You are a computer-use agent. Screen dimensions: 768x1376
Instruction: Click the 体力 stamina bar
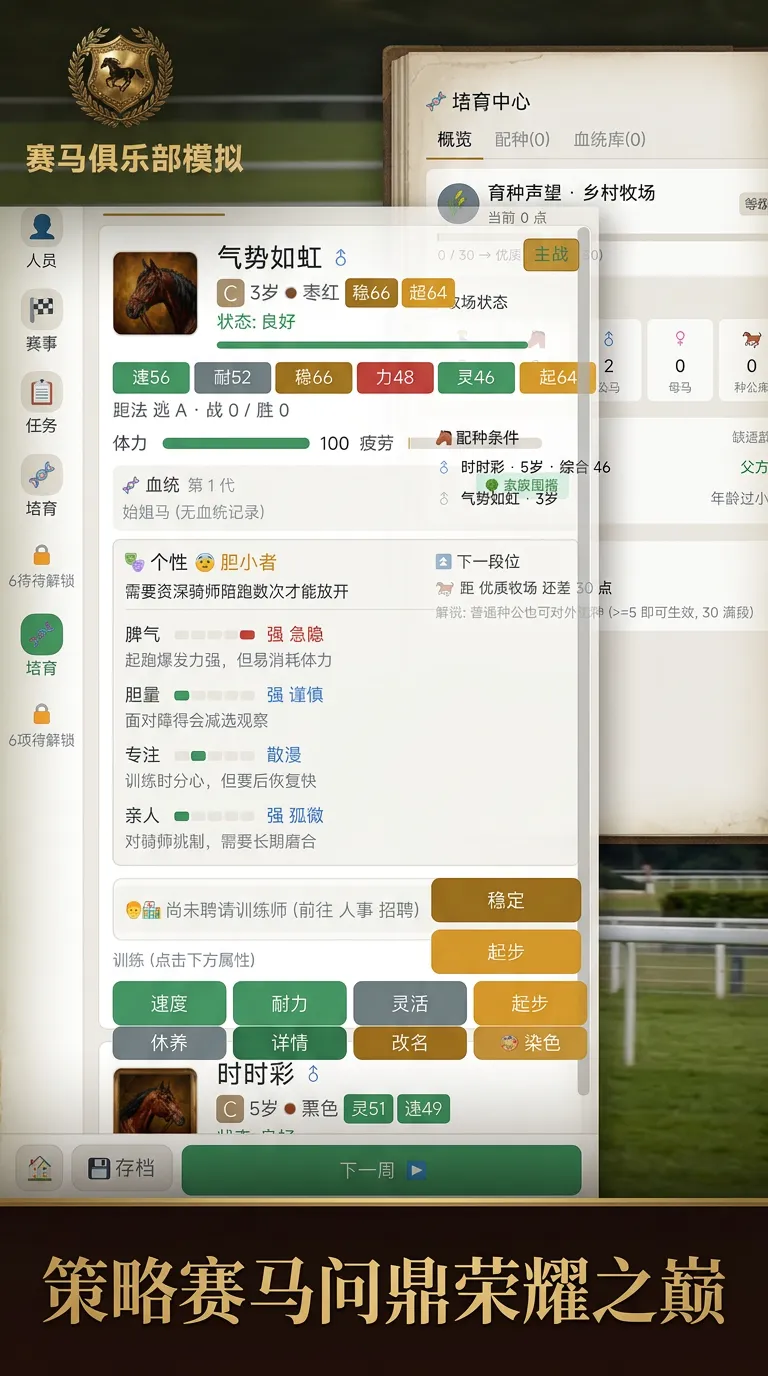click(236, 443)
